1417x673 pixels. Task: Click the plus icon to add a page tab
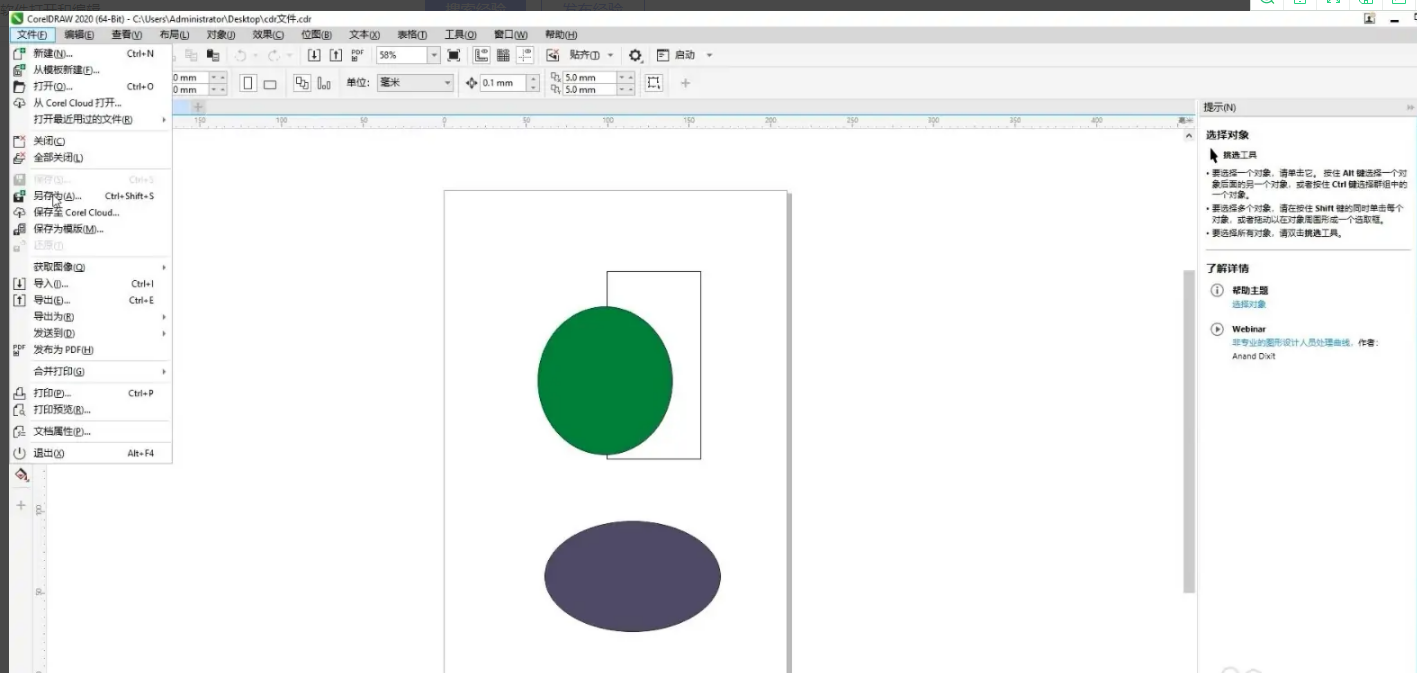pyautogui.click(x=198, y=107)
